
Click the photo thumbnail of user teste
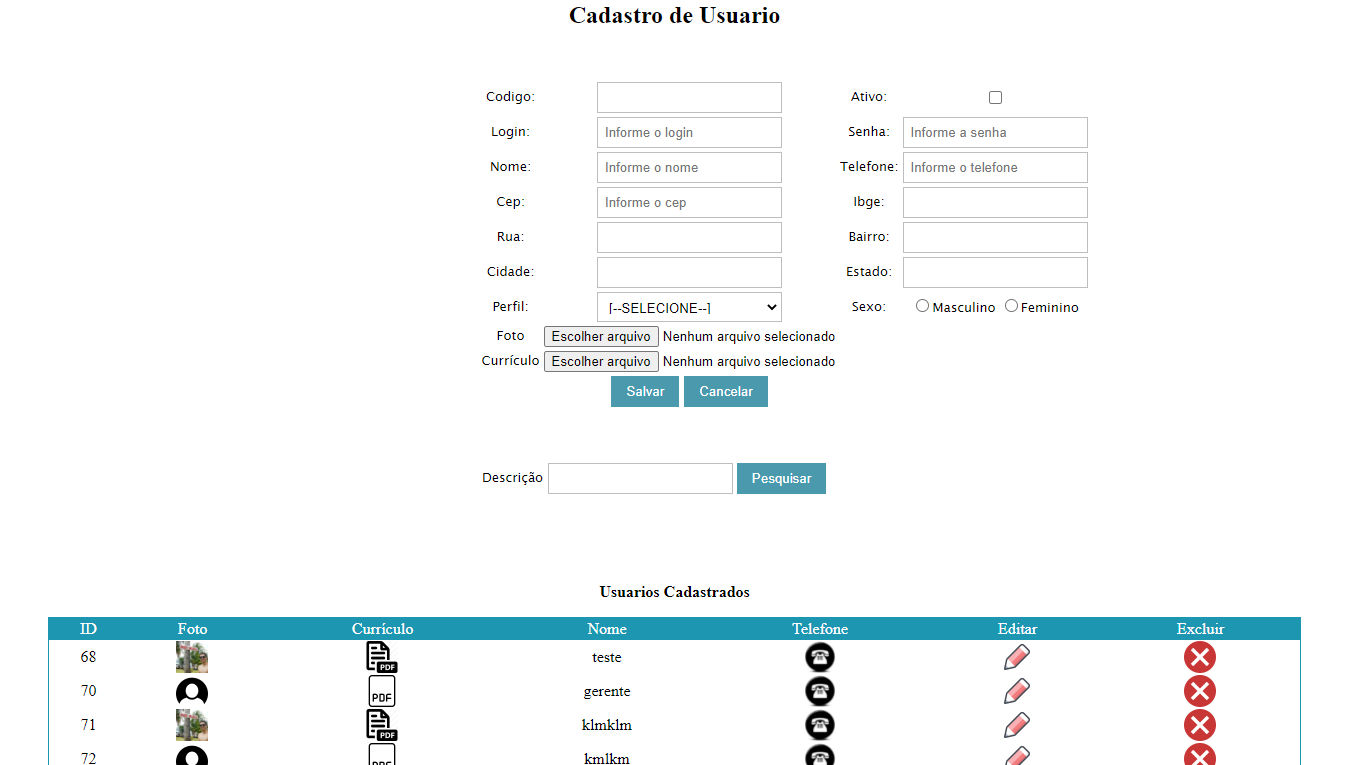point(192,657)
